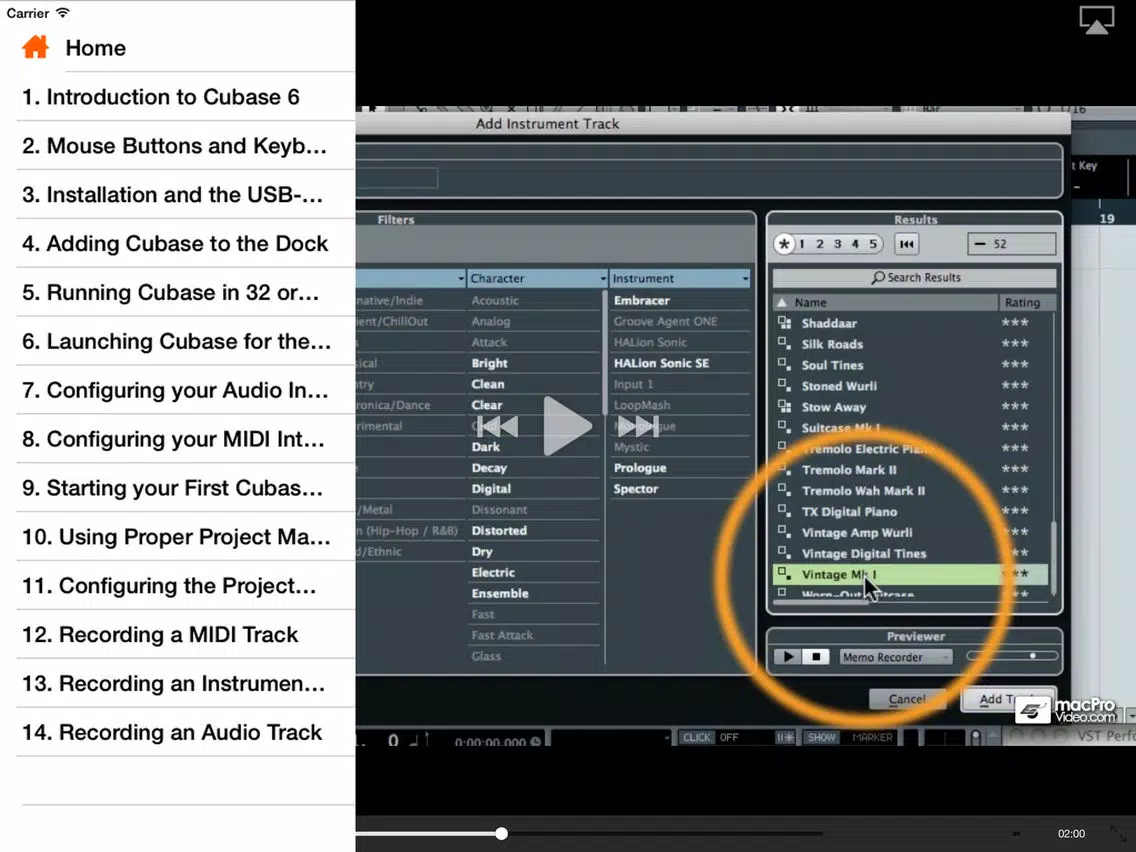
Task: Click the Soul Tines preset icon
Action: 784,364
